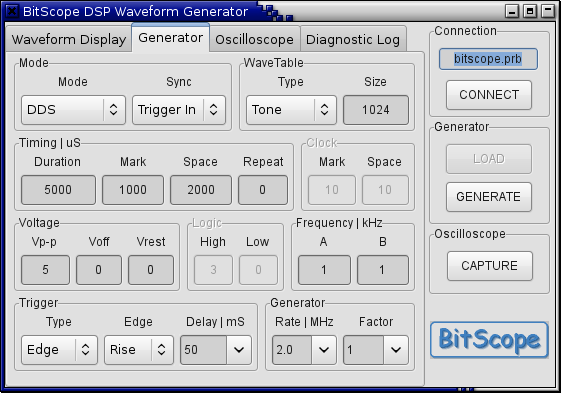
Task: Click the LOAD button
Action: pyautogui.click(x=489, y=159)
